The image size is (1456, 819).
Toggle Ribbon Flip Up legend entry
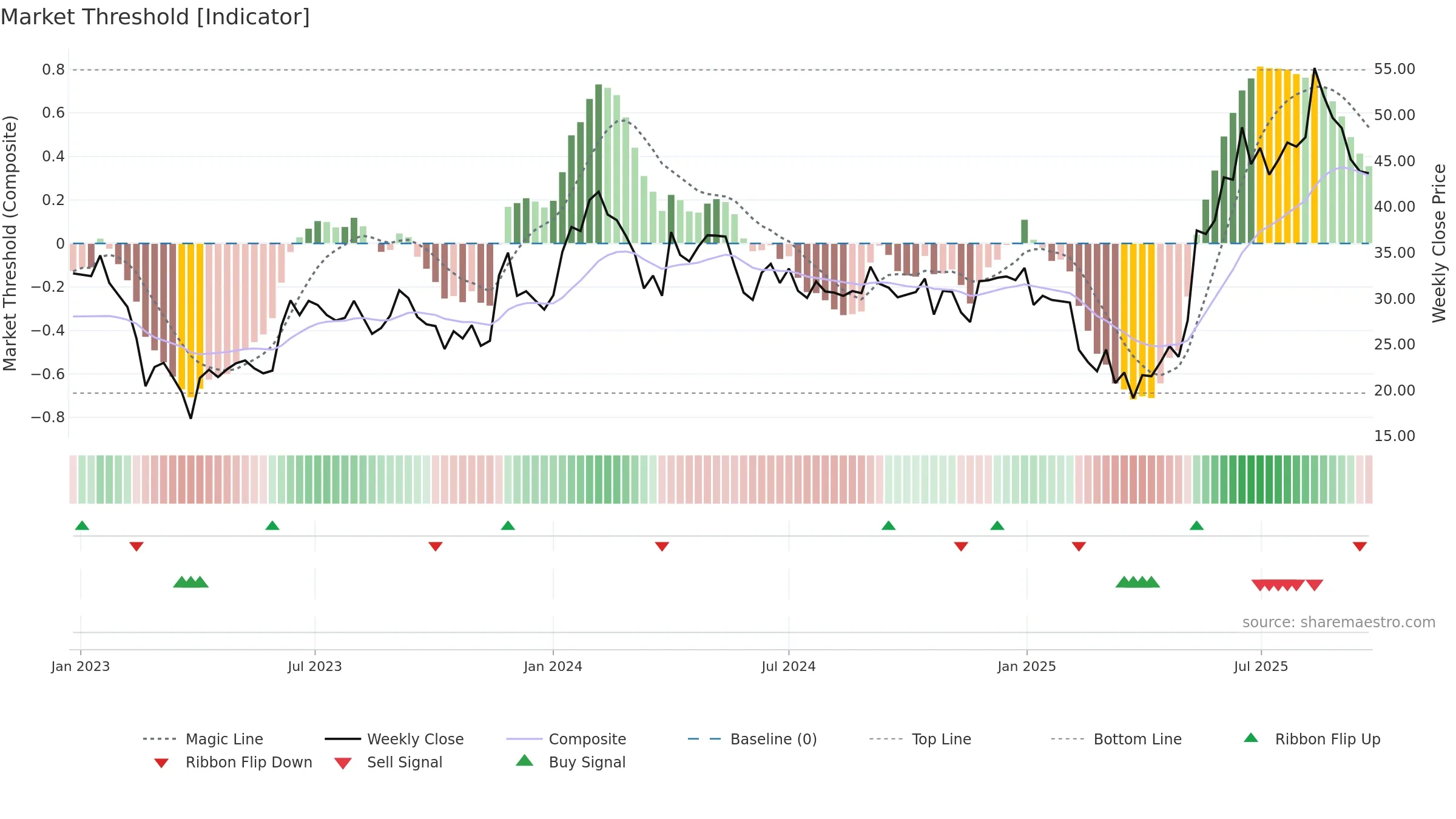pos(1312,739)
